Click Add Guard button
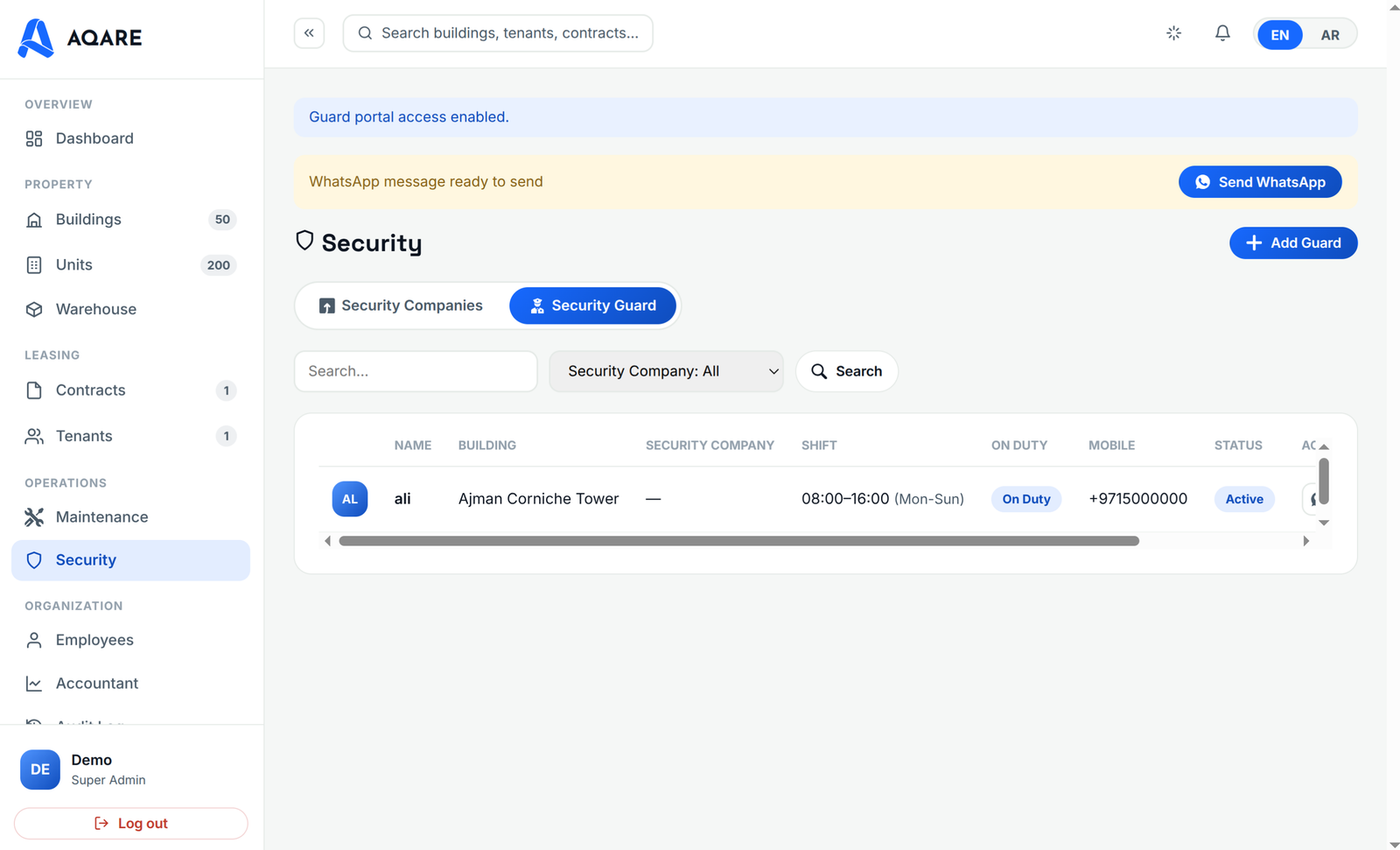1400x850 pixels. tap(1293, 242)
